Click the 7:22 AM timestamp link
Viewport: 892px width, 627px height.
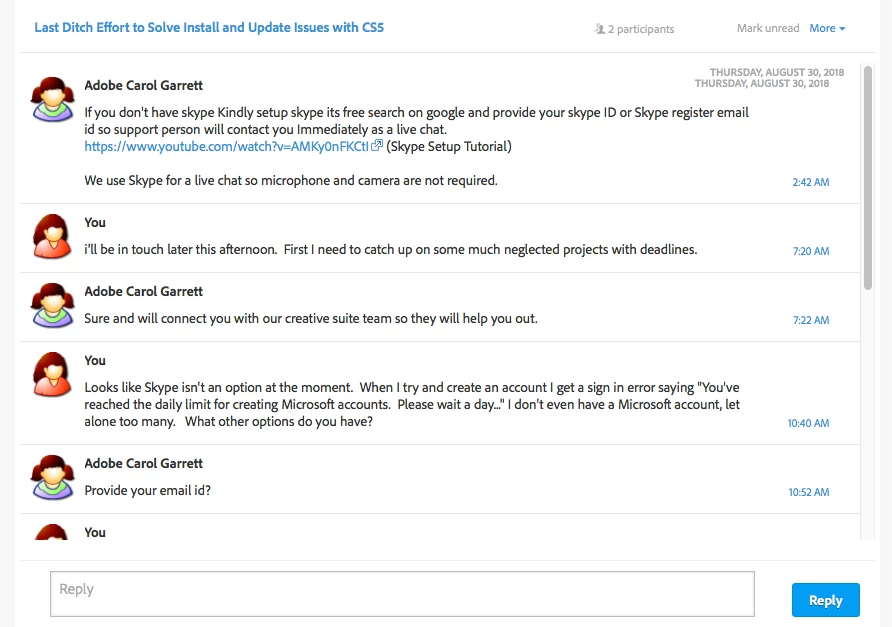click(x=810, y=320)
